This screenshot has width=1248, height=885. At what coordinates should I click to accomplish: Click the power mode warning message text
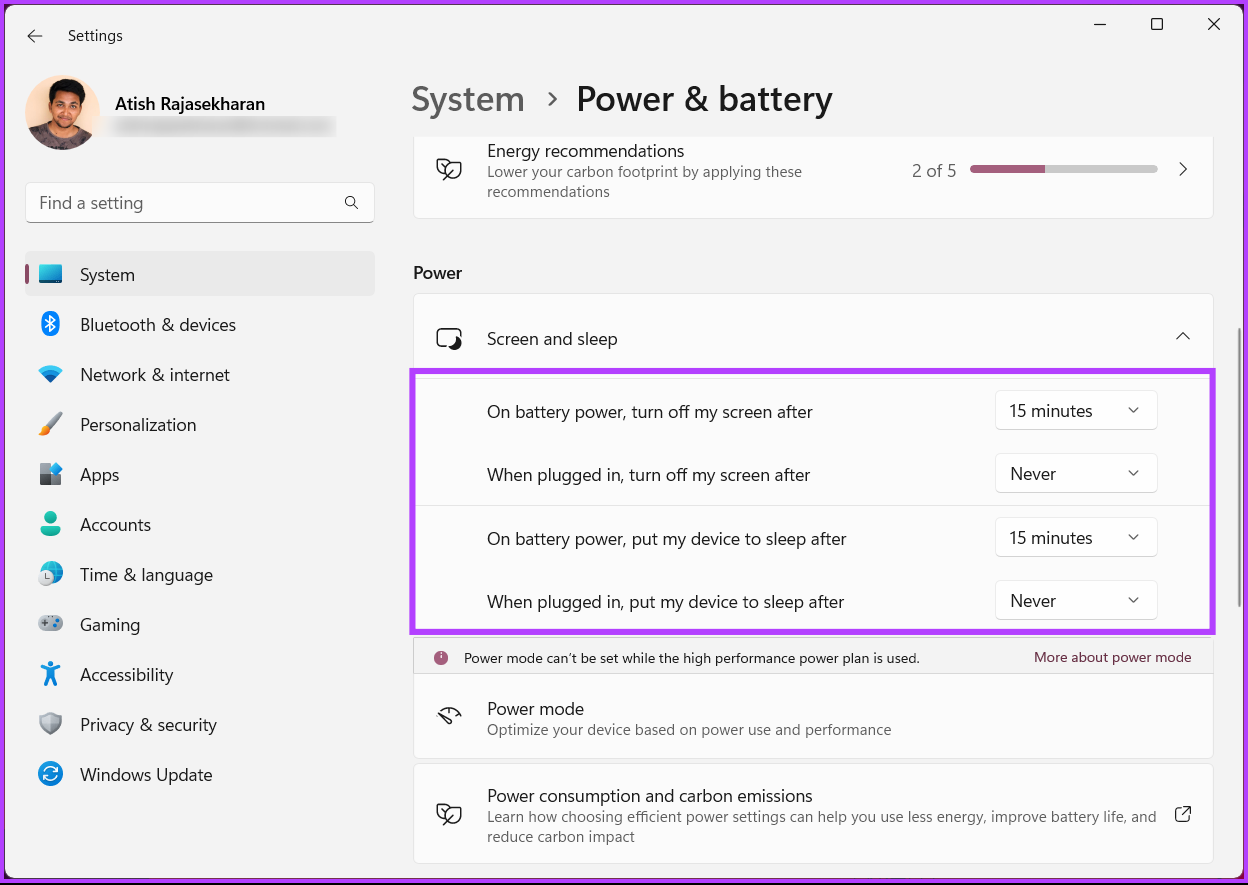[692, 658]
